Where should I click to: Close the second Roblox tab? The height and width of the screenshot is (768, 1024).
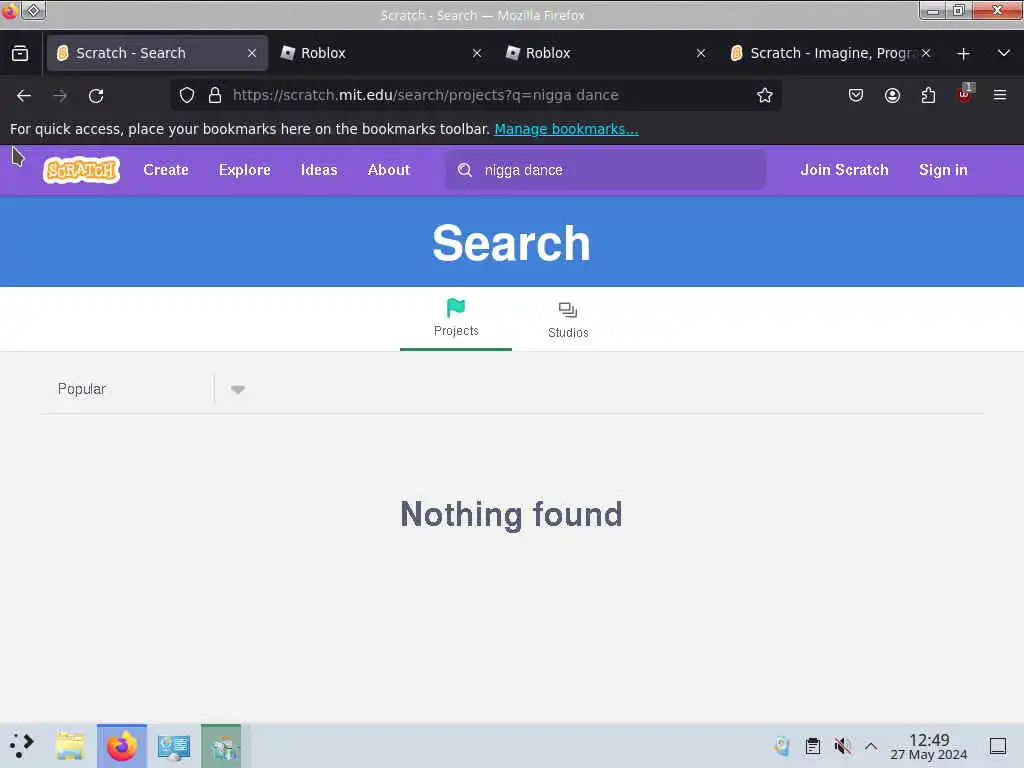[x=701, y=53]
